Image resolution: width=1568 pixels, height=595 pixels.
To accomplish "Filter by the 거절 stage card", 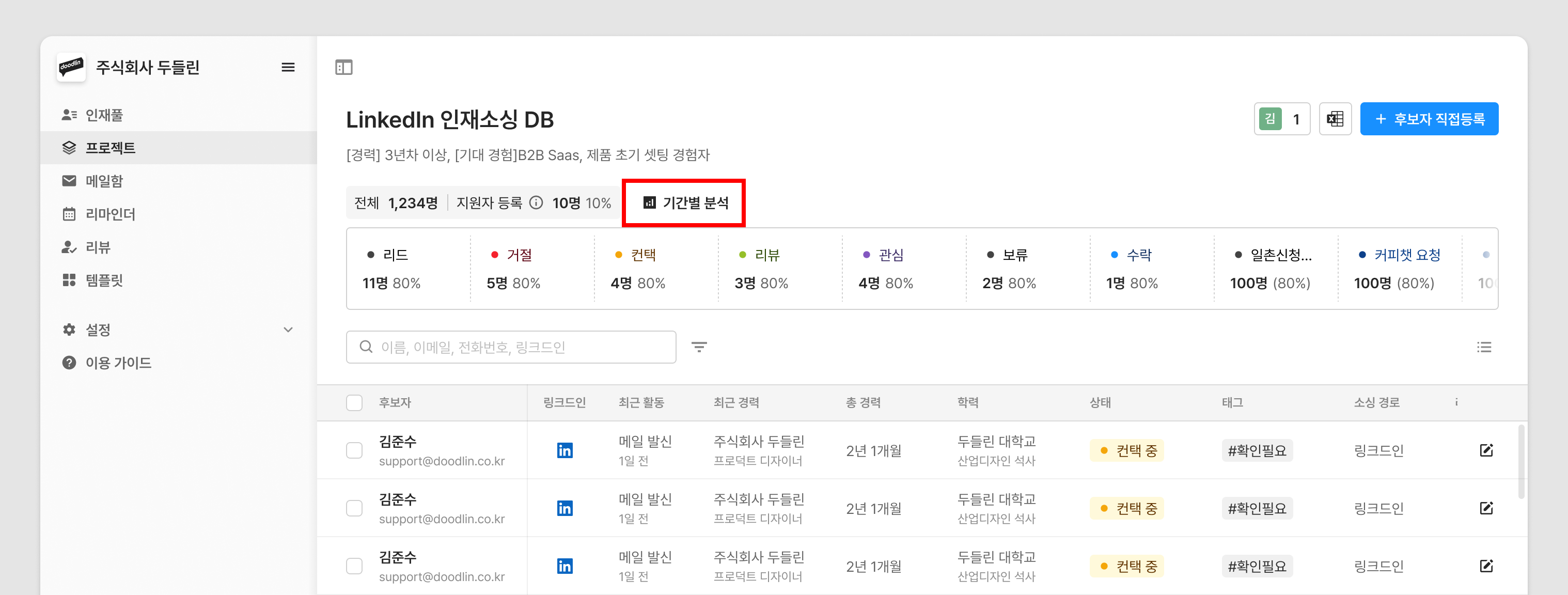I will click(x=532, y=269).
